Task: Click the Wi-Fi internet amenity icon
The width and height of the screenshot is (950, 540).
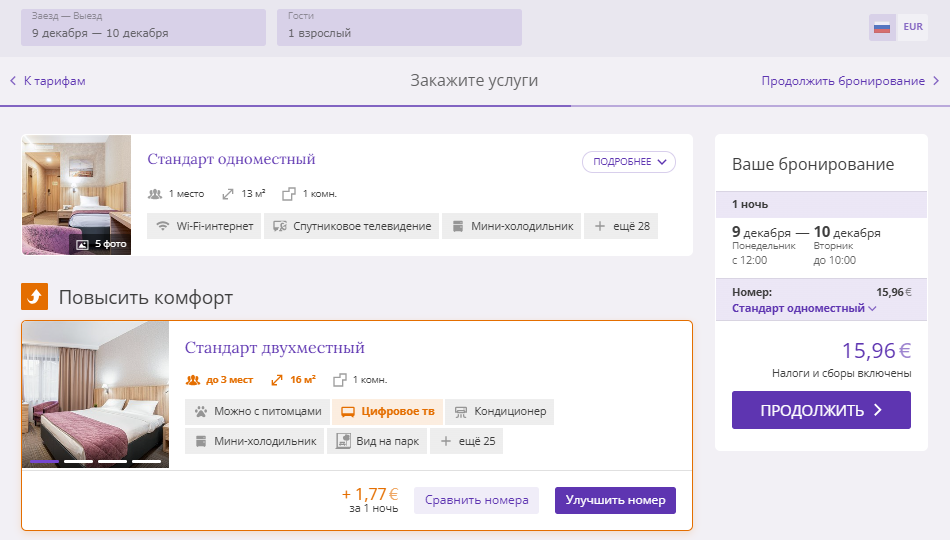Action: point(162,226)
